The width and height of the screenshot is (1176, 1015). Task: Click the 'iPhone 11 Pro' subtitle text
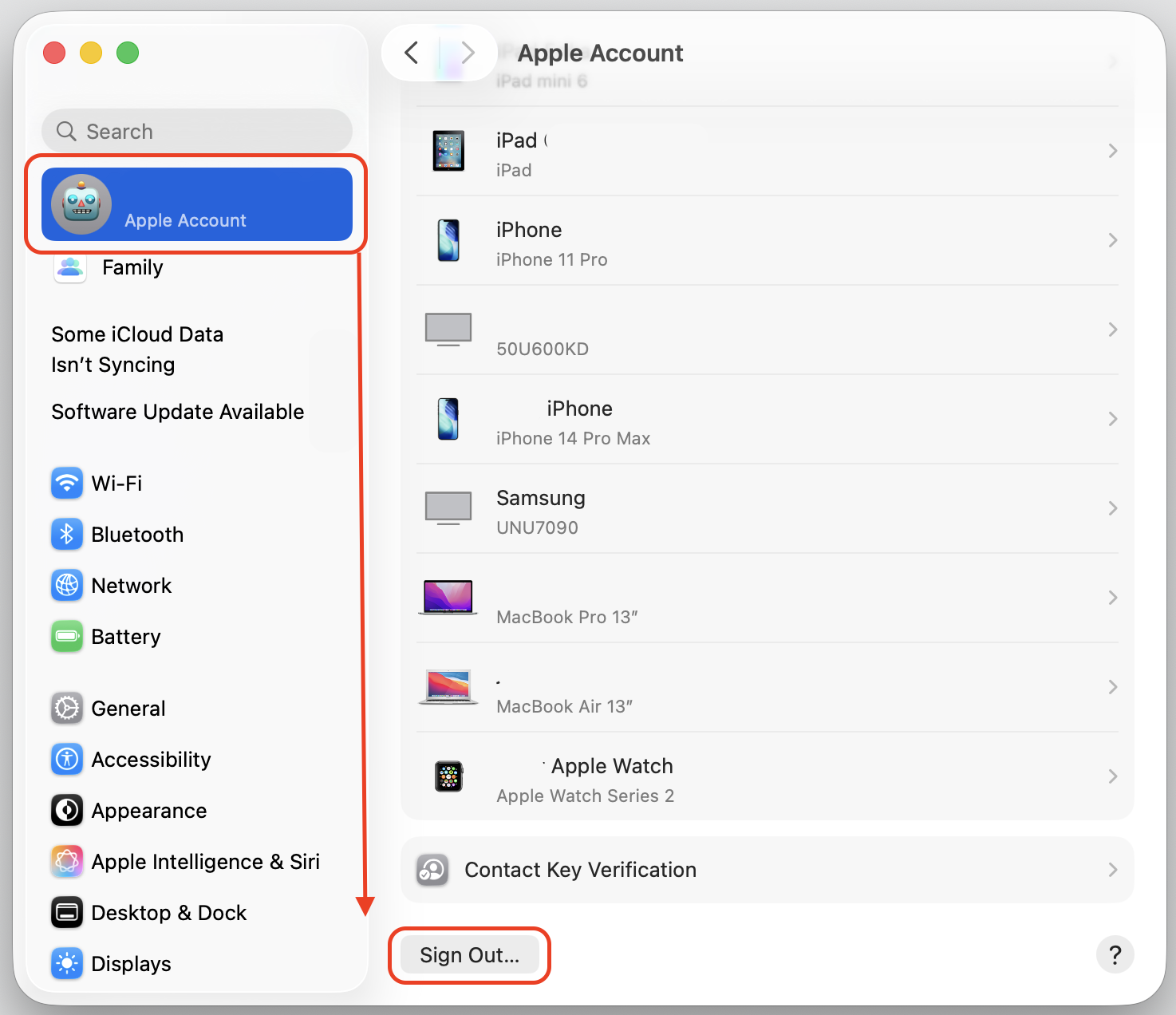[x=552, y=259]
